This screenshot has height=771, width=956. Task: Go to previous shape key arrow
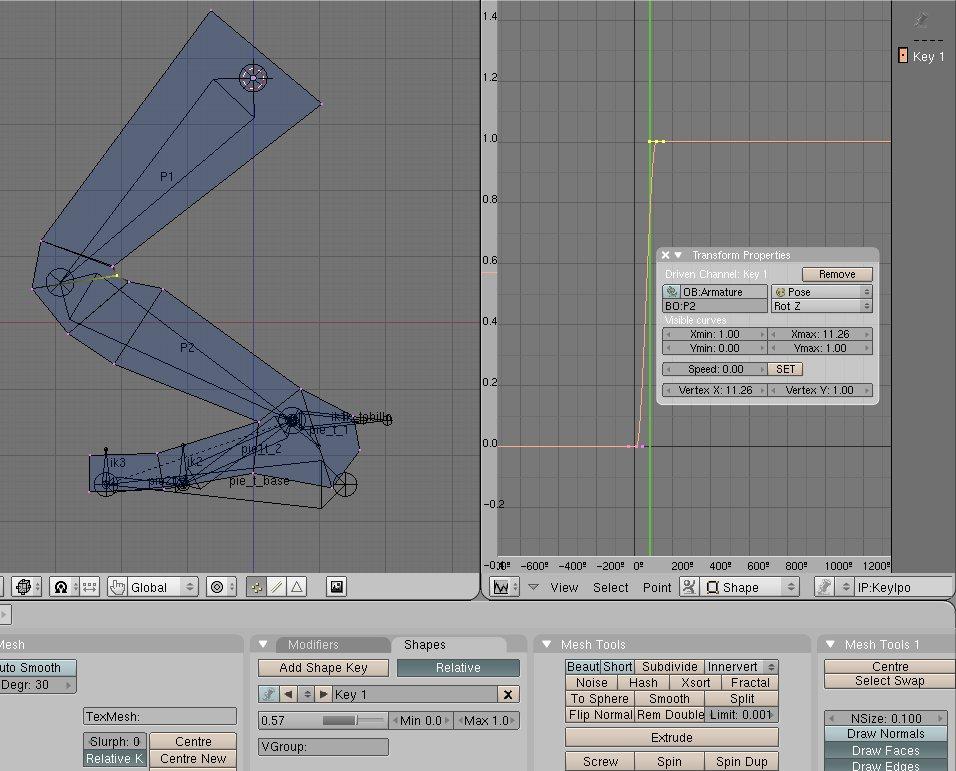click(x=289, y=694)
